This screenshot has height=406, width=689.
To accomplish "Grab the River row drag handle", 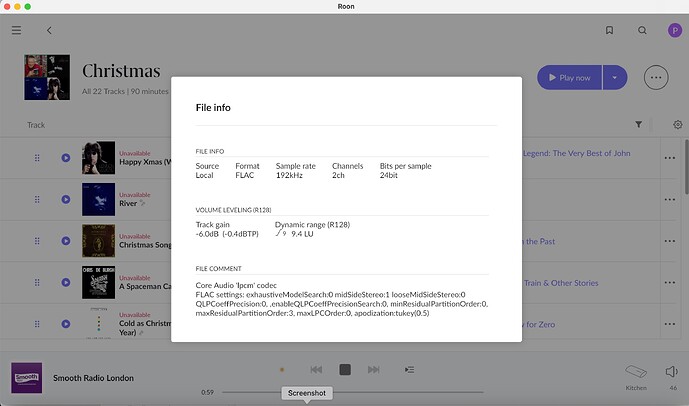I will click(x=37, y=199).
